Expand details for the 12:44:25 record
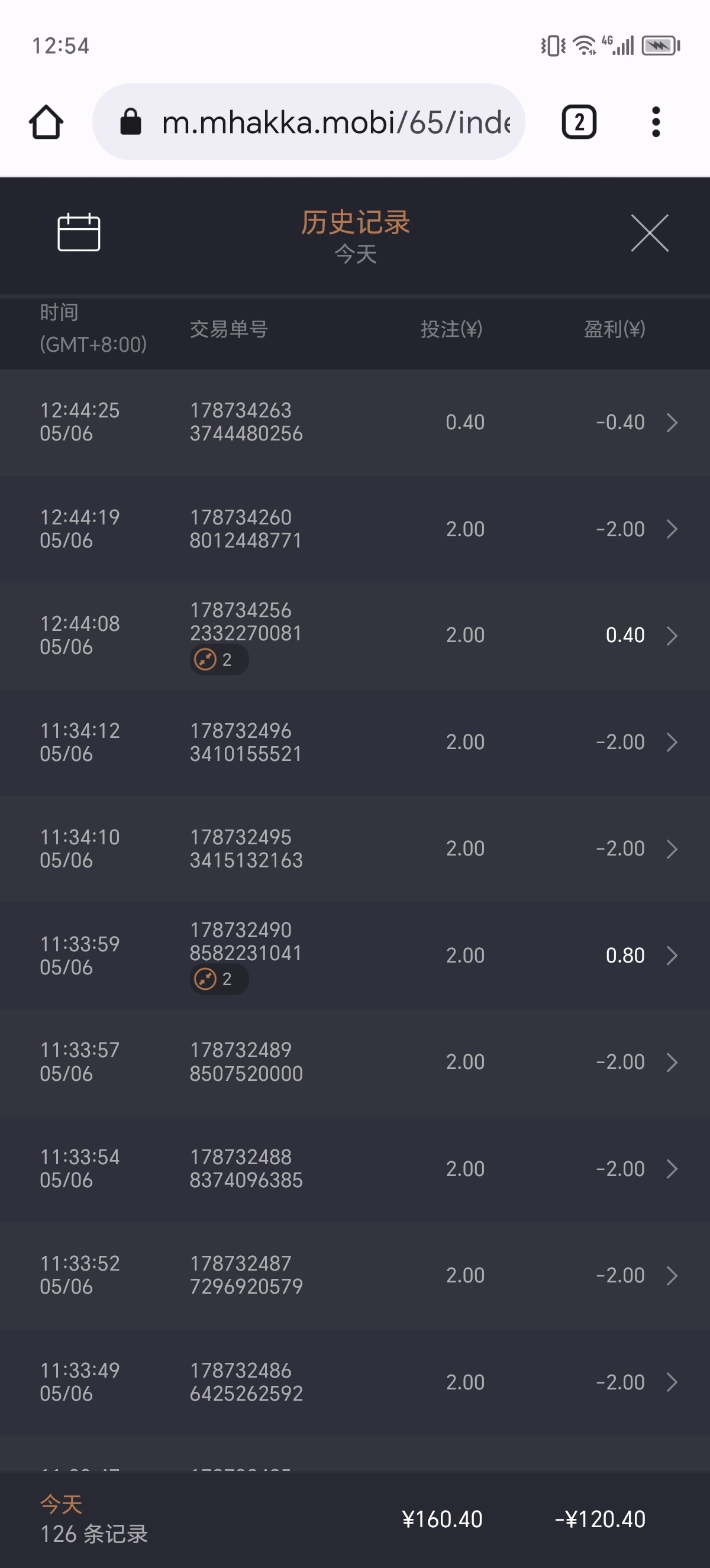Screen dimensions: 710x1568 click(x=672, y=422)
